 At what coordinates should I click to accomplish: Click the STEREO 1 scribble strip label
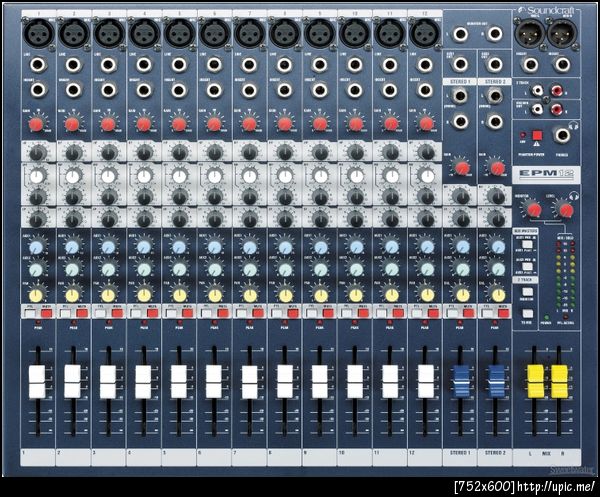[460, 453]
